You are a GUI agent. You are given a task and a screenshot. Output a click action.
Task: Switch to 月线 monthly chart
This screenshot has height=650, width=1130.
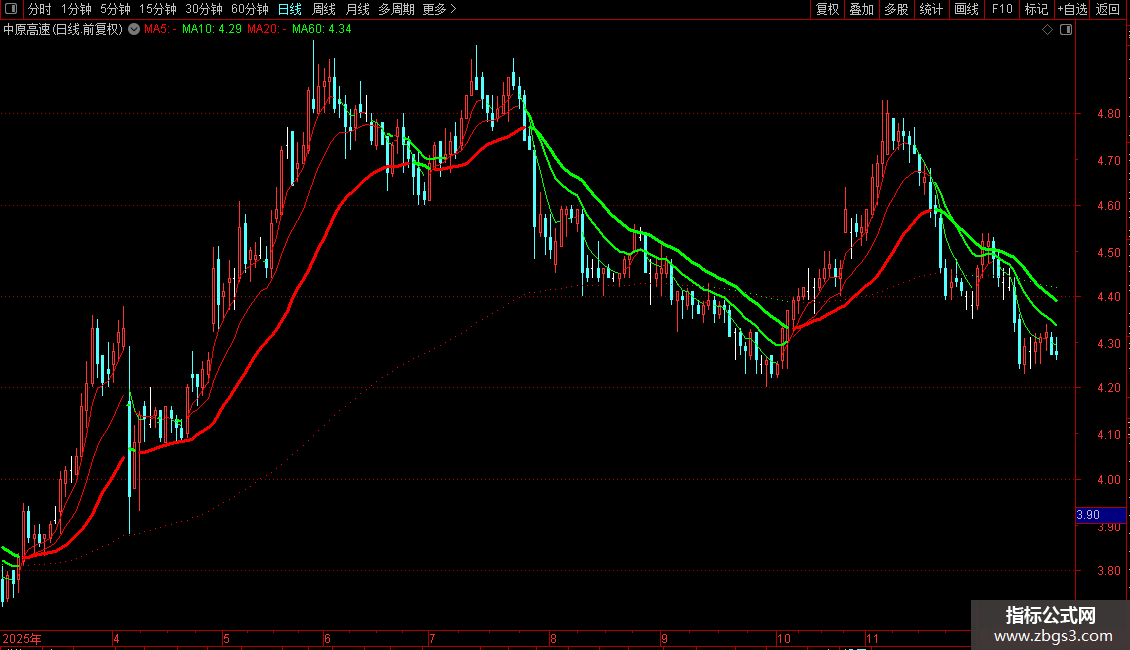pos(357,9)
